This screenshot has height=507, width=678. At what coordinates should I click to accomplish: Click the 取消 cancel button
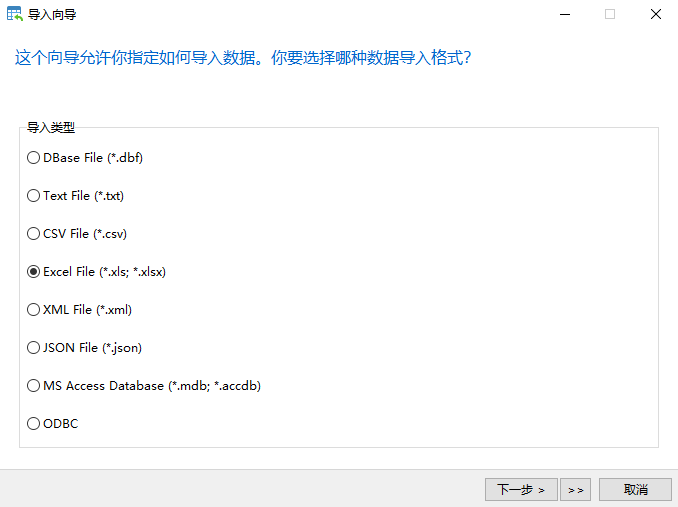coord(635,490)
